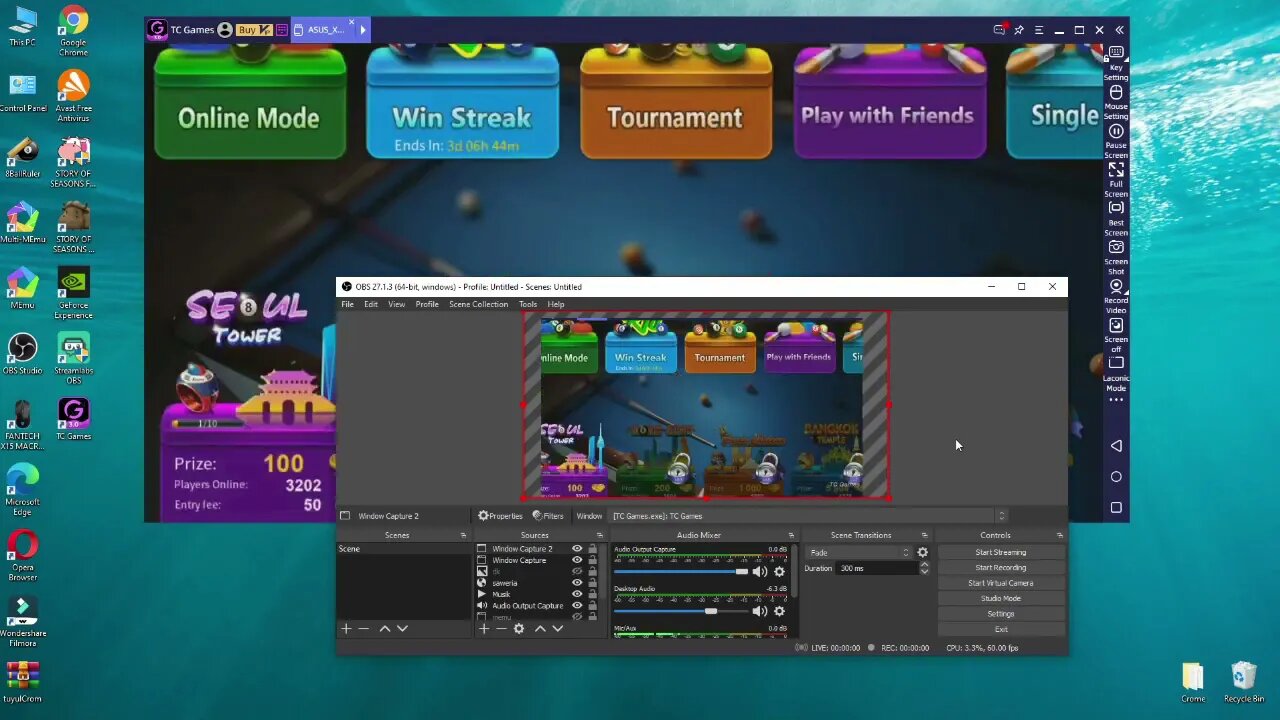The image size is (1280, 720).
Task: Open OBS Profile menu
Action: coord(427,304)
